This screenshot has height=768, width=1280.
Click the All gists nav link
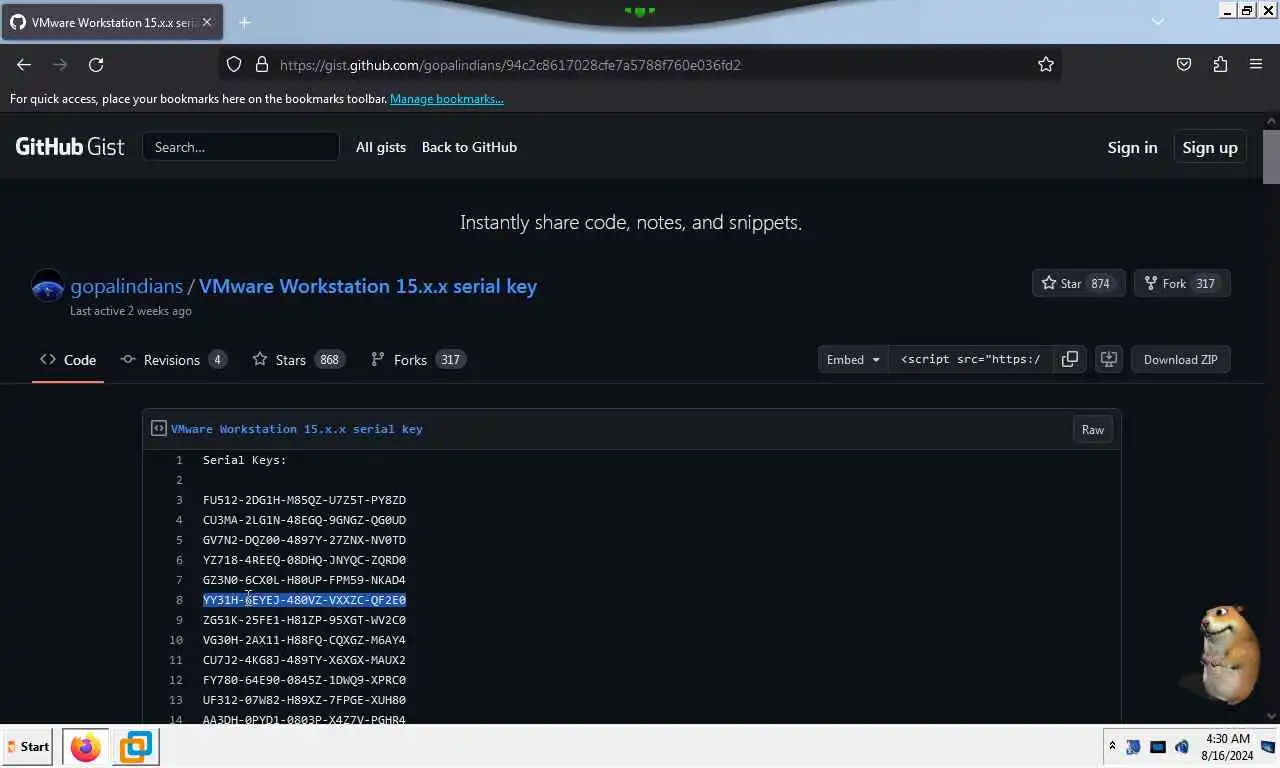point(381,147)
